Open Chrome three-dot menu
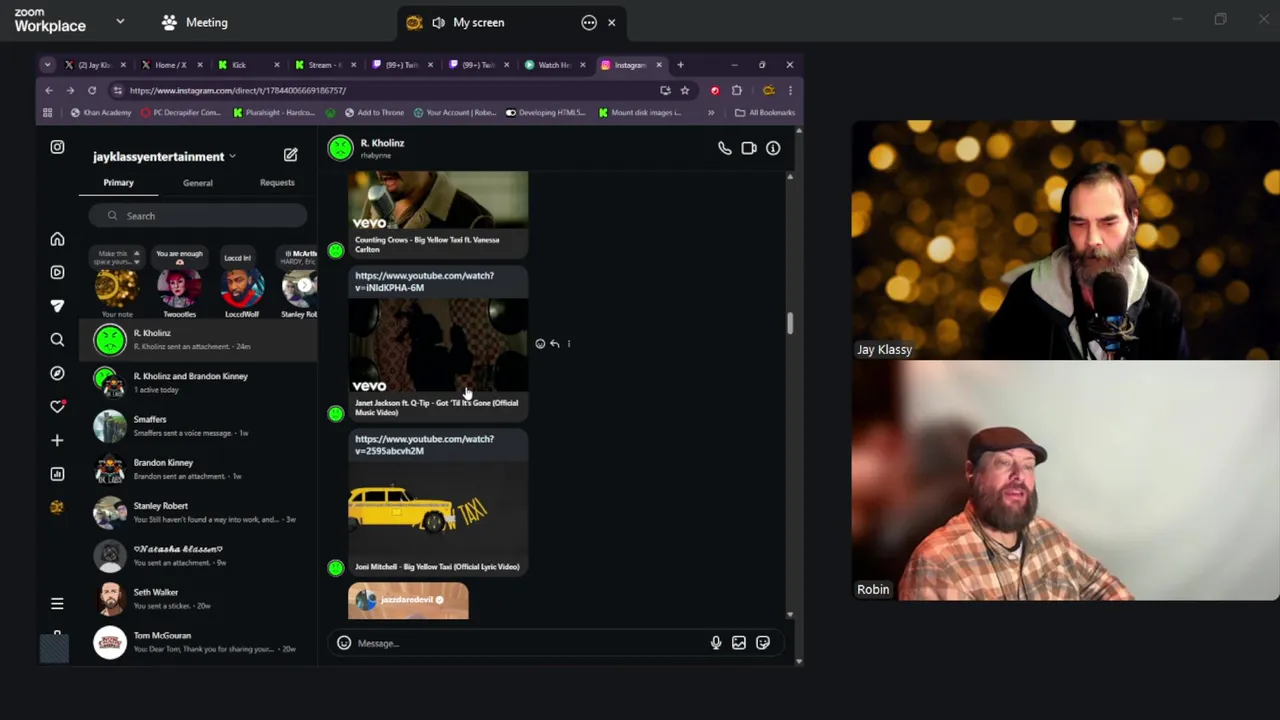Screen dimensions: 1280x720 click(x=790, y=90)
